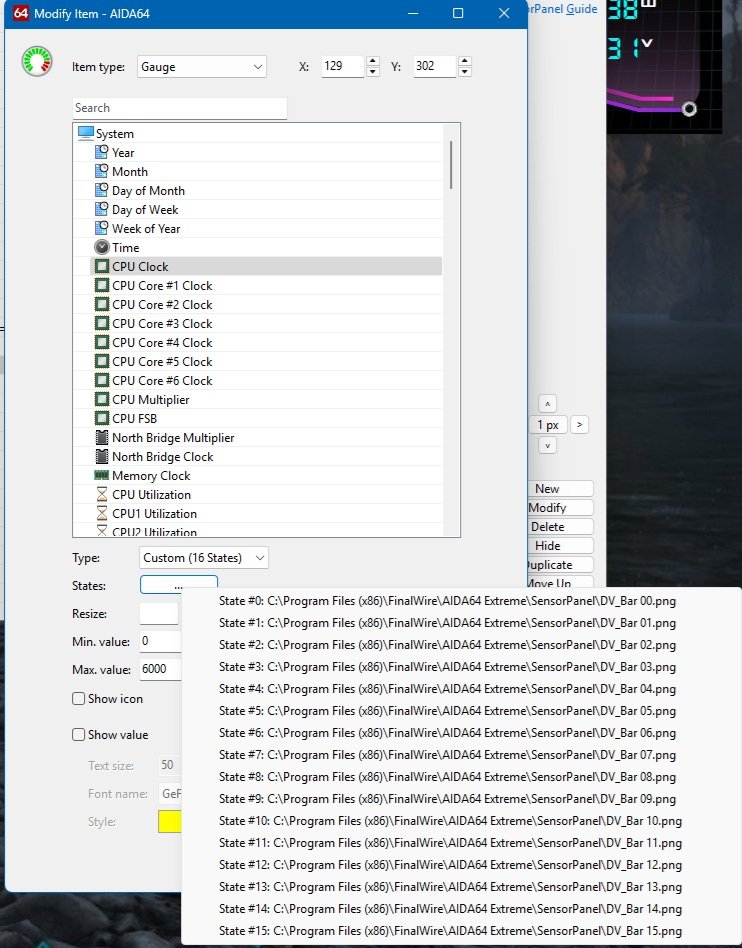Click the Y coordinate field showing 302
This screenshot has width=742, height=948.
[435, 66]
